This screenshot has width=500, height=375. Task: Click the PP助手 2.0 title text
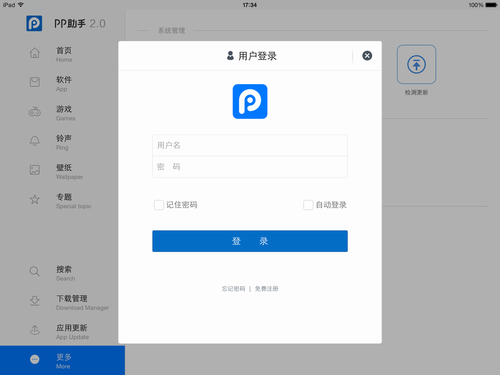tap(80, 24)
